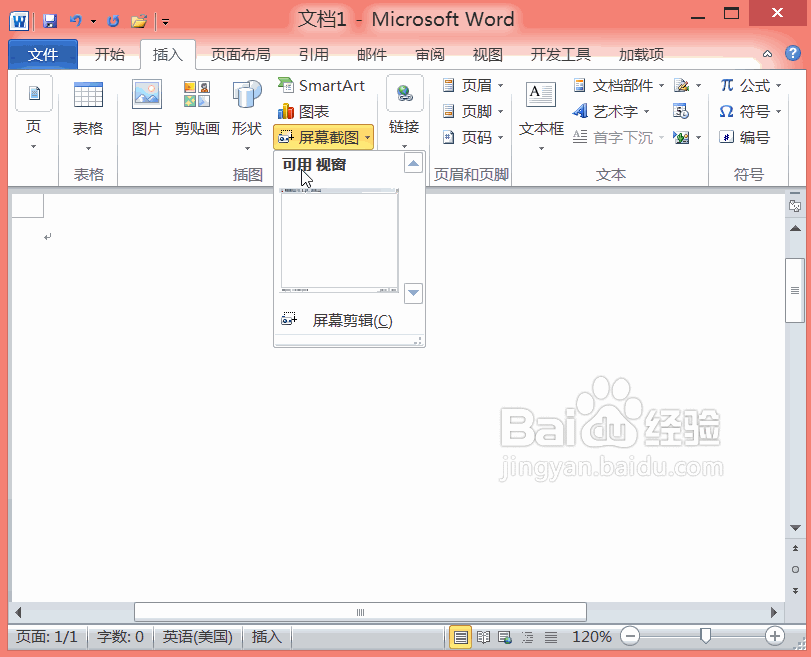Switch to the 审阅 tab

pos(430,54)
